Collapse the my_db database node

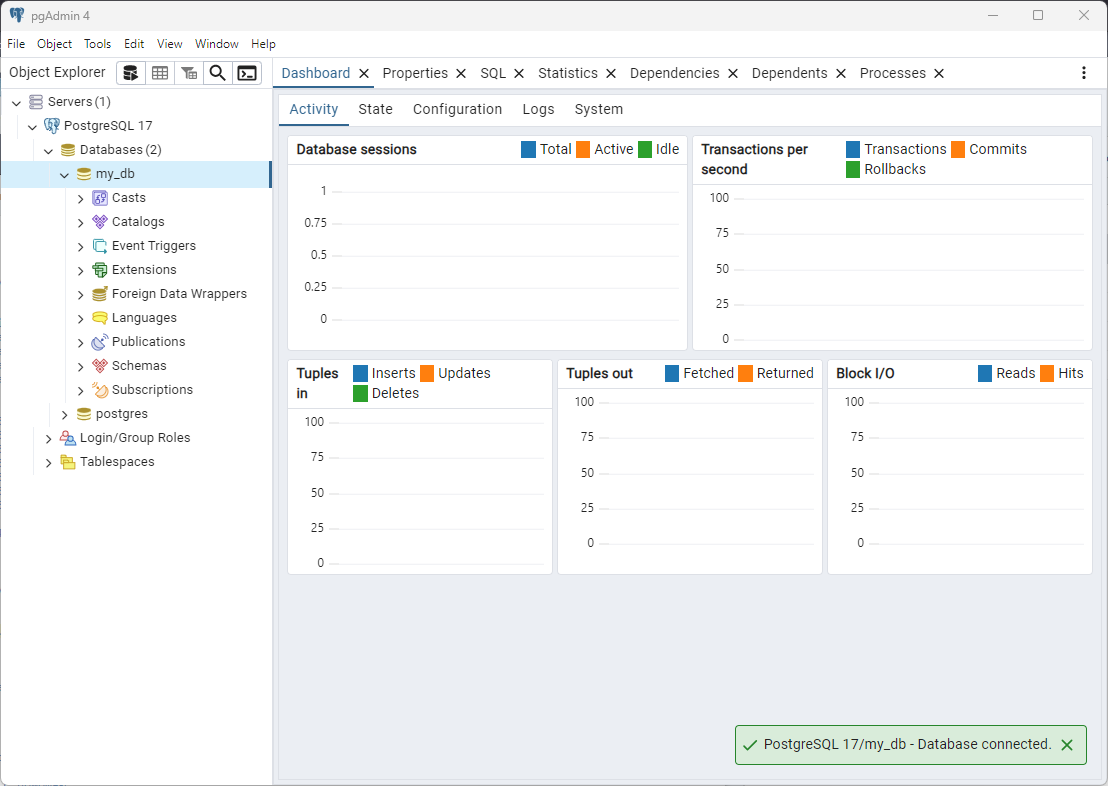[65, 175]
